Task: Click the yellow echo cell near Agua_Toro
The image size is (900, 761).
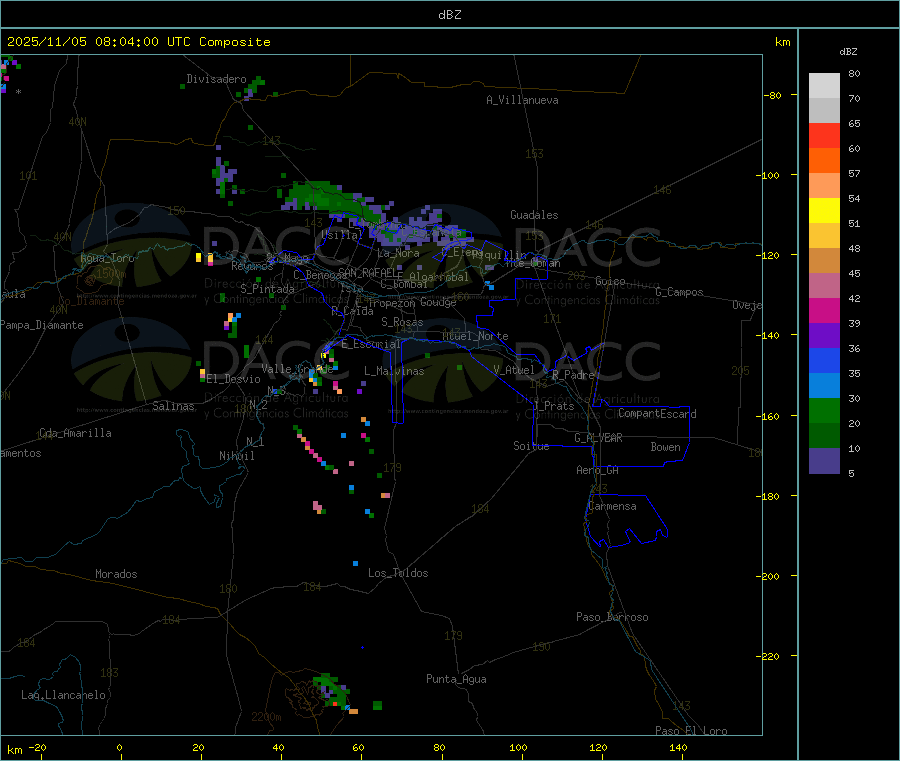Action: coord(199,257)
